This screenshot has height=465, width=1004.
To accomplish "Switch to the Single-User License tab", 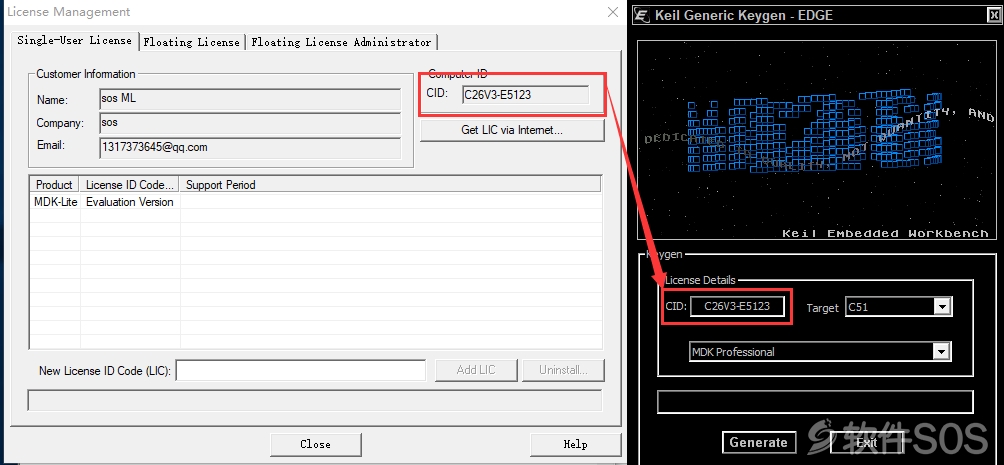I will tap(74, 40).
